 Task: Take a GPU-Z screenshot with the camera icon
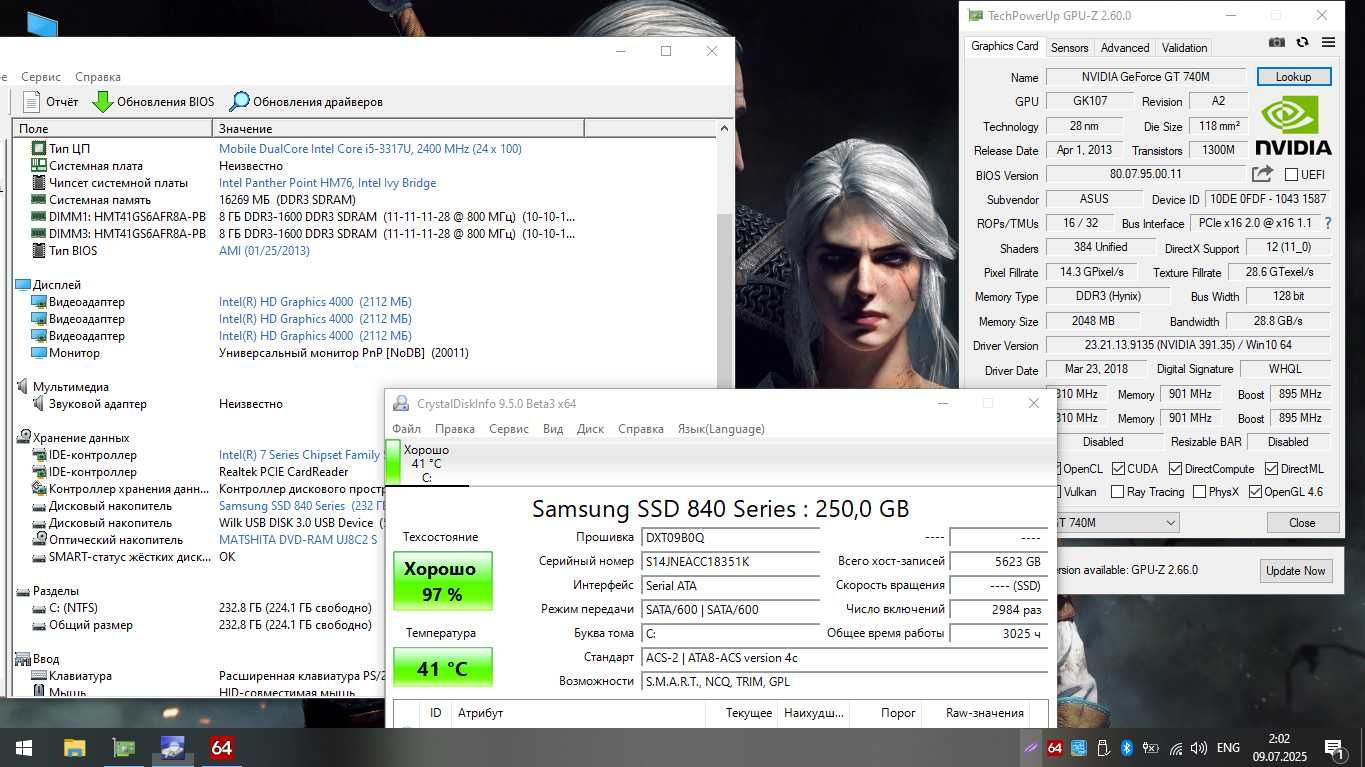tap(1277, 42)
